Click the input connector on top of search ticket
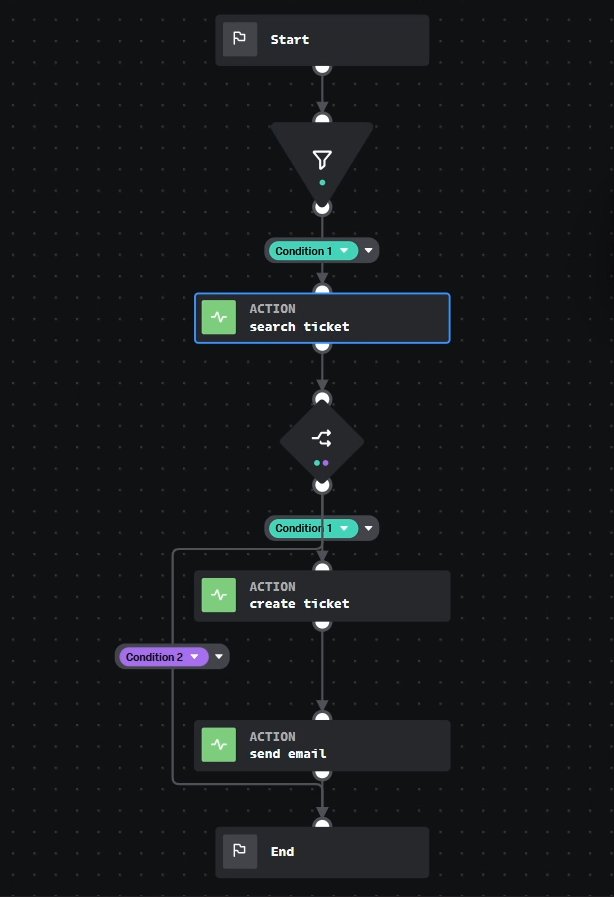 [x=322, y=290]
